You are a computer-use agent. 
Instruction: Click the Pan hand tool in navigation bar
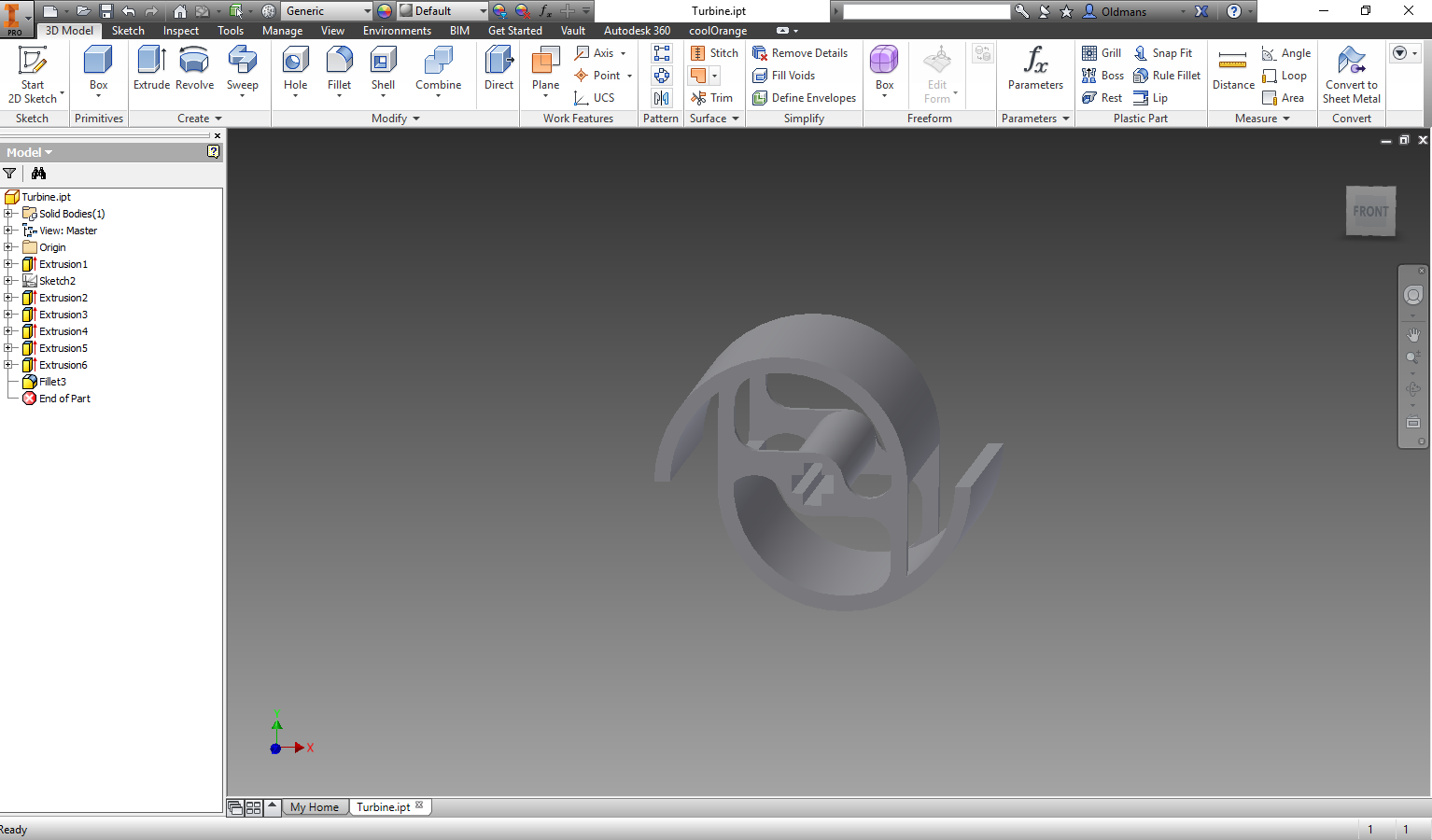(x=1413, y=334)
